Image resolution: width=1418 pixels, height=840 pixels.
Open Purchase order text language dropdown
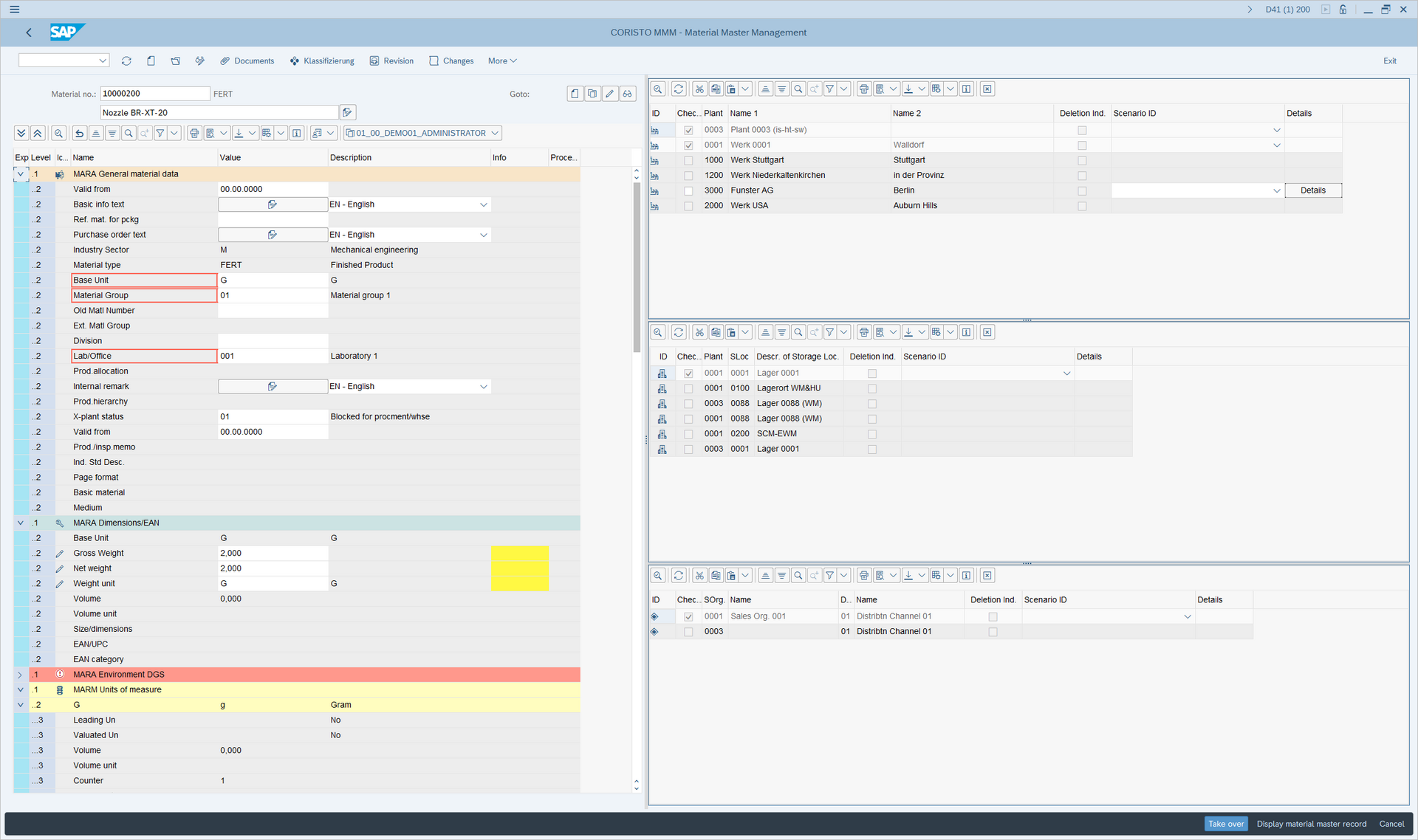point(484,235)
